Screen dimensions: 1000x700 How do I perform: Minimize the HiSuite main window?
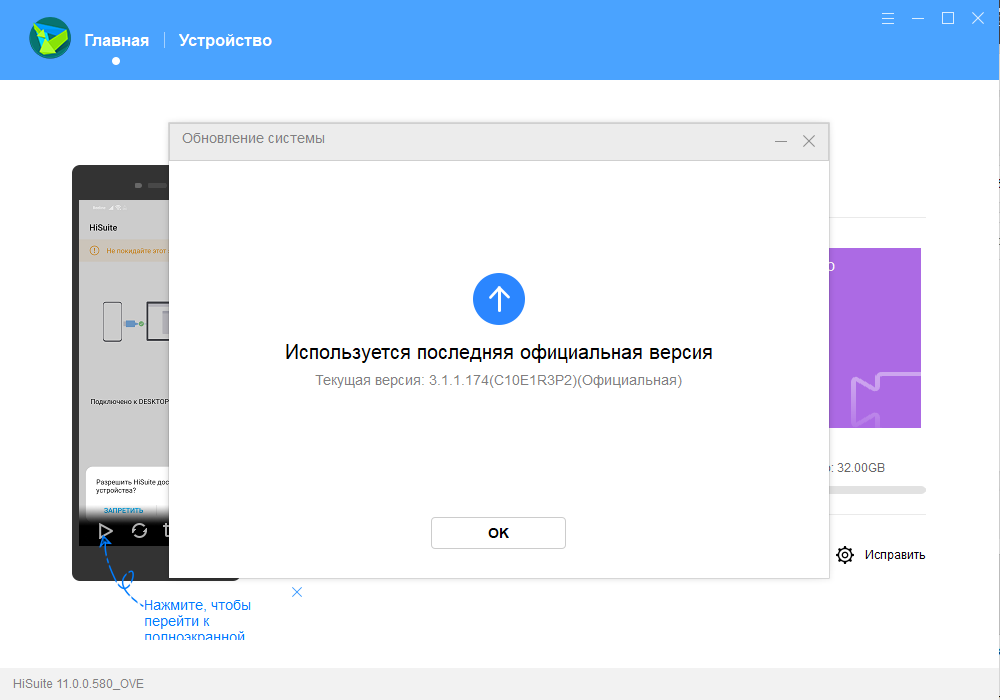pos(918,18)
